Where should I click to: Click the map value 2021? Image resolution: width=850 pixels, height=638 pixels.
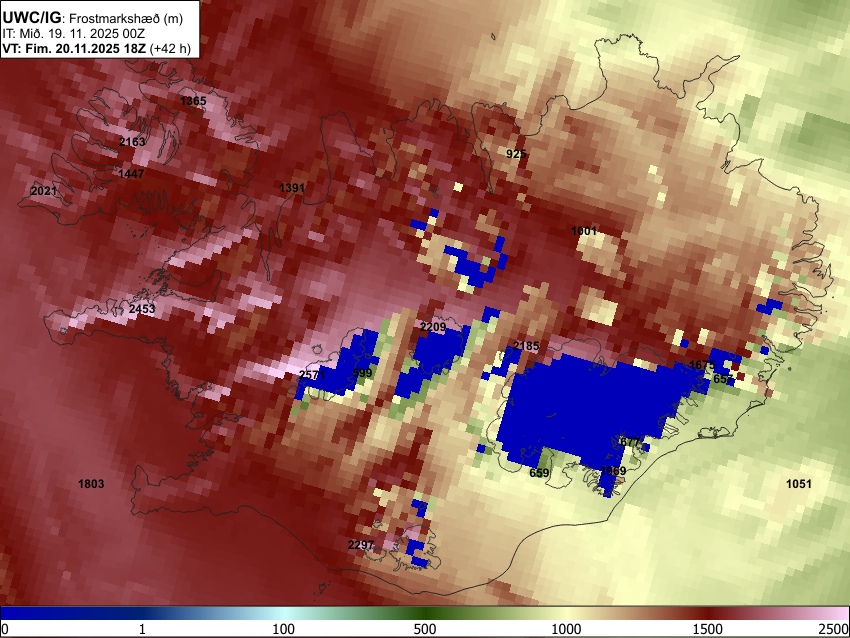tap(43, 191)
